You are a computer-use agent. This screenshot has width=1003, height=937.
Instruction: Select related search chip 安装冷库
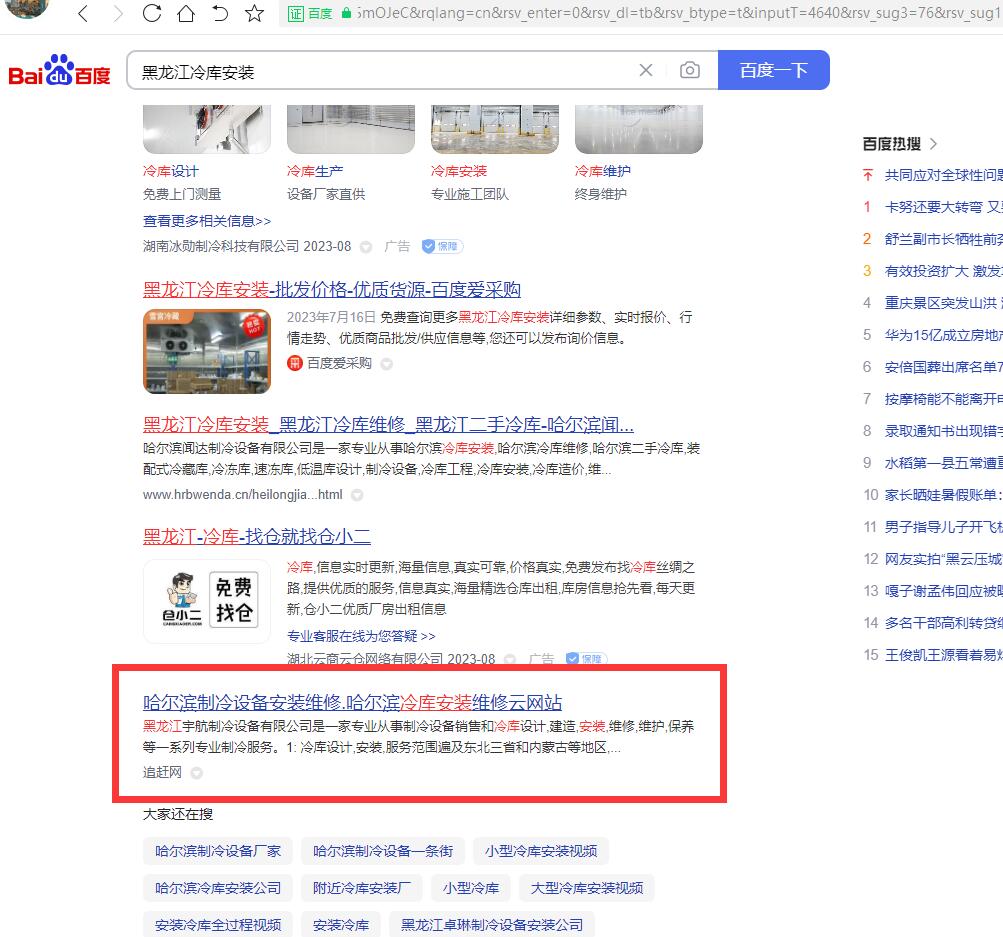coord(341,925)
